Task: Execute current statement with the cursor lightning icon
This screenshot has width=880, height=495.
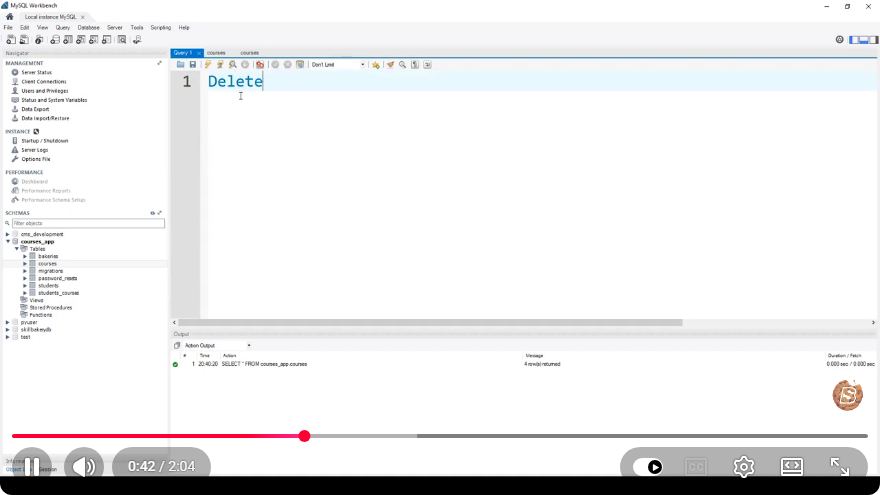Action: (220, 65)
